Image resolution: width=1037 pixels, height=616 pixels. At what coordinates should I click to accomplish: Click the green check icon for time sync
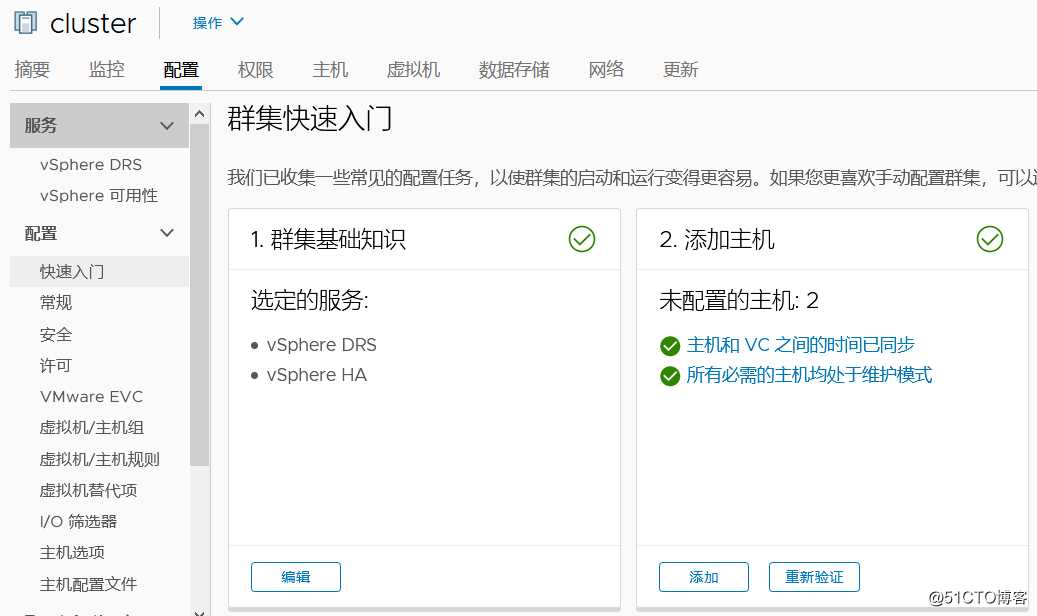click(670, 345)
